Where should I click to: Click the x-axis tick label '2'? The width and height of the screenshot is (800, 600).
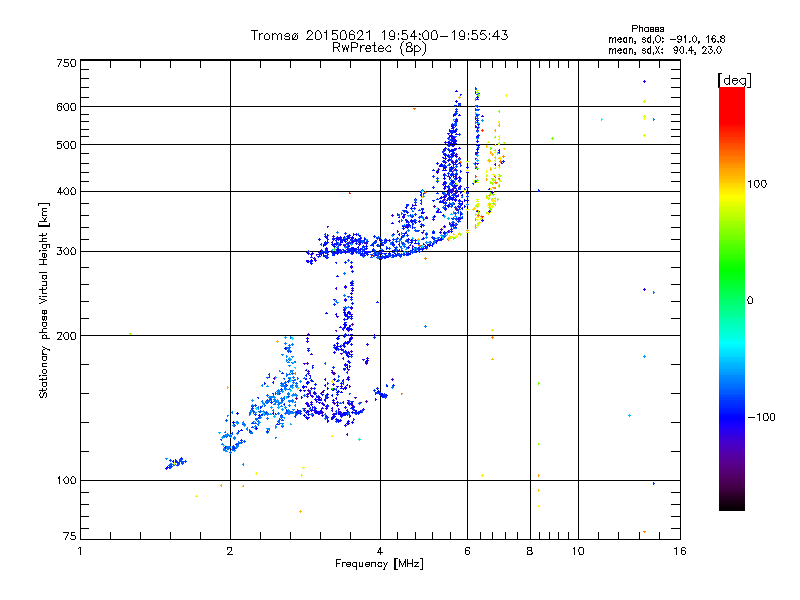230,552
